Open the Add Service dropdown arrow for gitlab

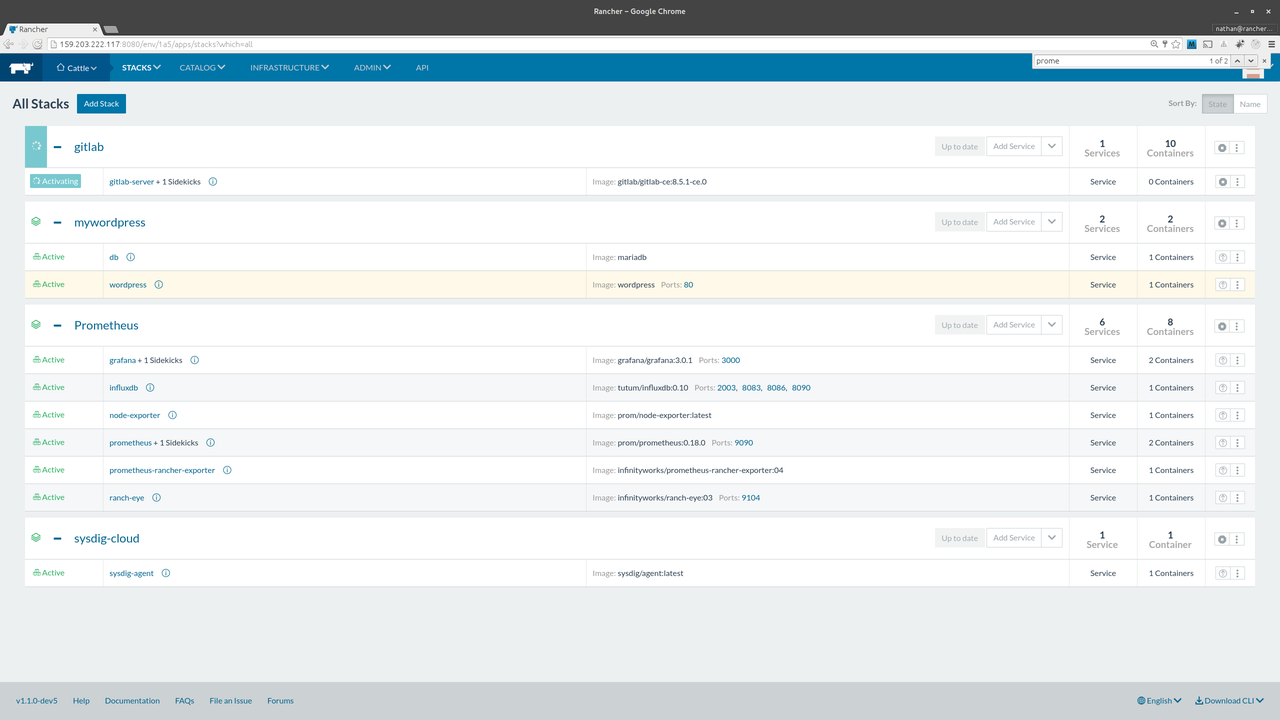pyautogui.click(x=1051, y=147)
